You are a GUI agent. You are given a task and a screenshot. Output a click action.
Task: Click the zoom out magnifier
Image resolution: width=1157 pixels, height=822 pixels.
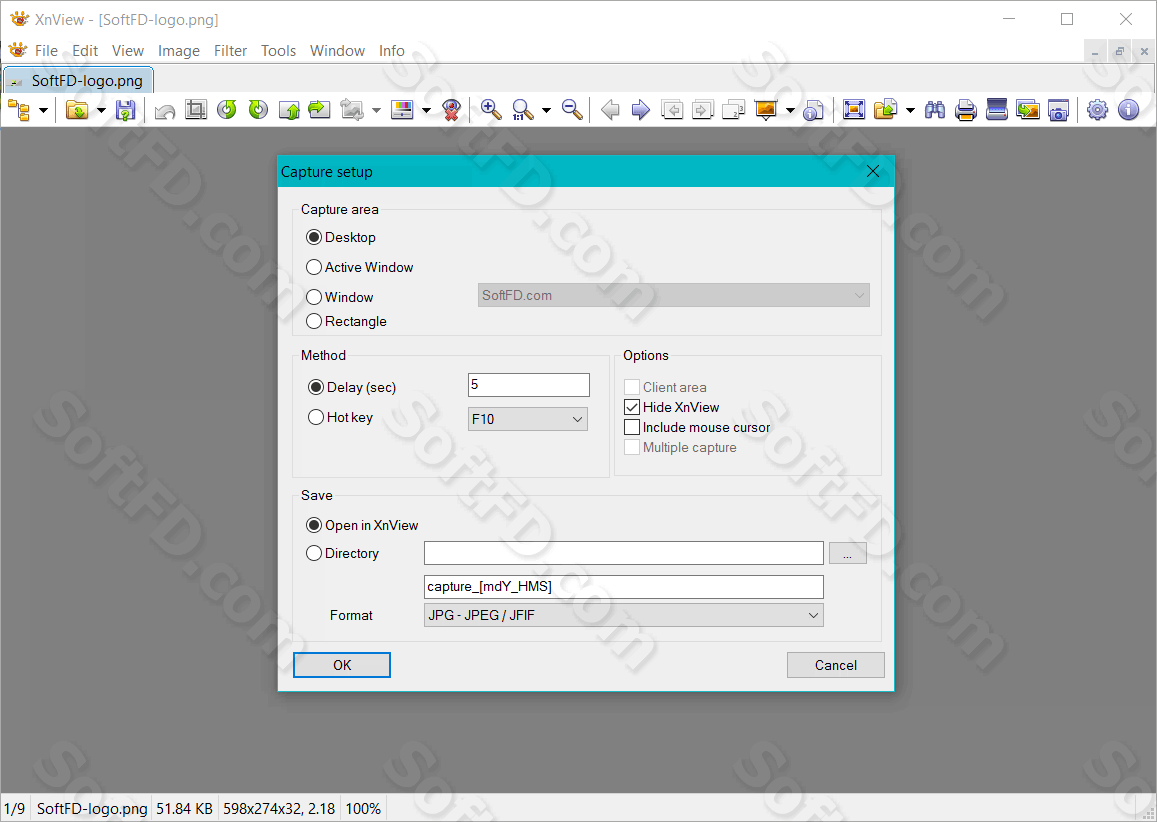coord(572,110)
